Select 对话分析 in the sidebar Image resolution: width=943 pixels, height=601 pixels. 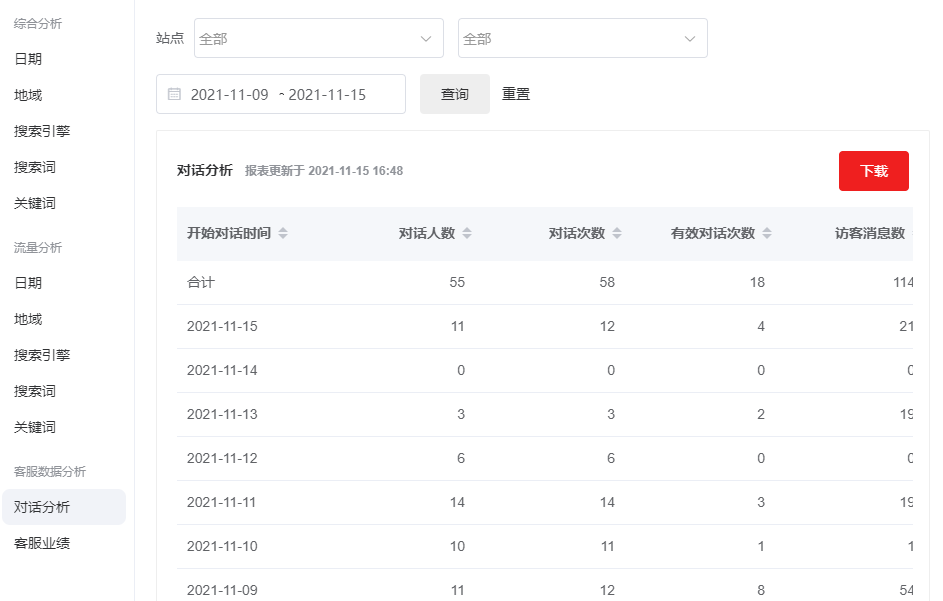coord(42,507)
